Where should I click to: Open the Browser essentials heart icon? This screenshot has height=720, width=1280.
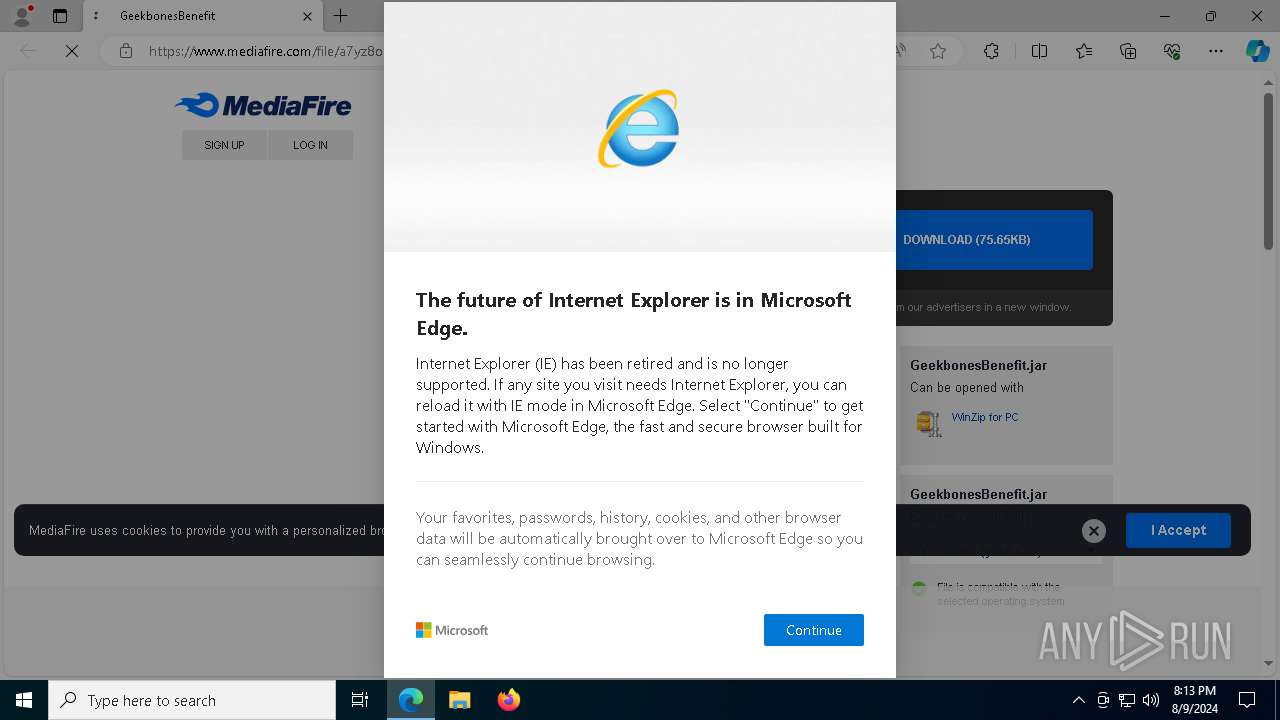point(1172,51)
